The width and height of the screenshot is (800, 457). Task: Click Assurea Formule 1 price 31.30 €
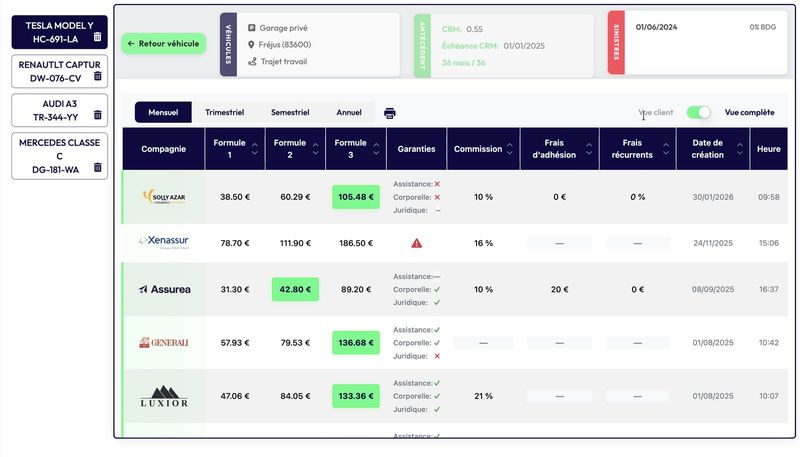[235, 289]
